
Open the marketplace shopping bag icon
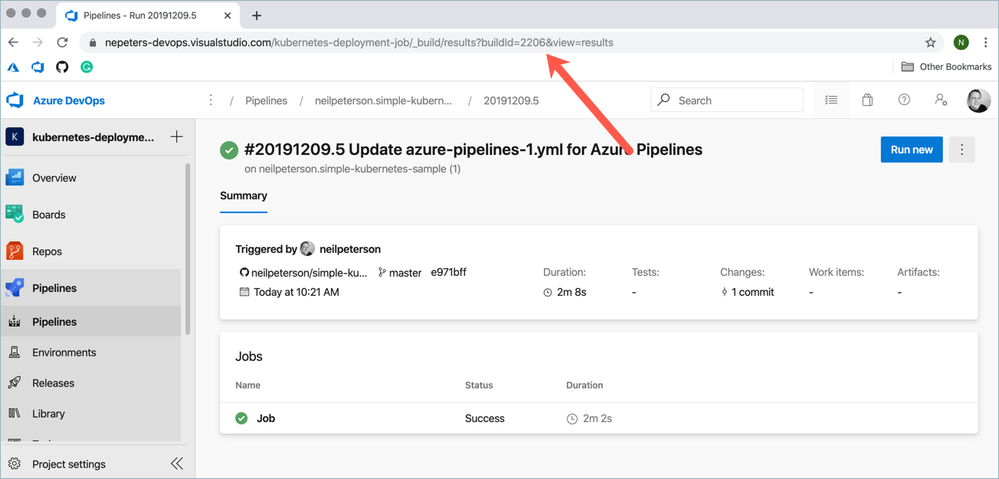pyautogui.click(x=867, y=100)
